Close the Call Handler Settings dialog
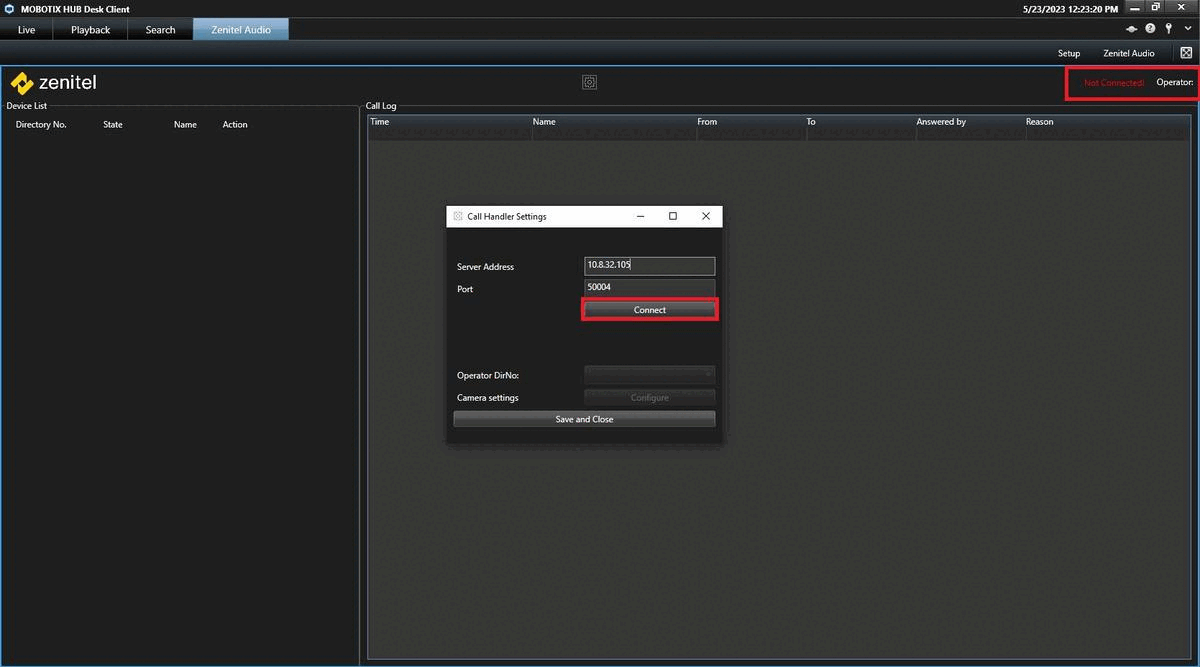This screenshot has height=667, width=1200. [x=705, y=216]
